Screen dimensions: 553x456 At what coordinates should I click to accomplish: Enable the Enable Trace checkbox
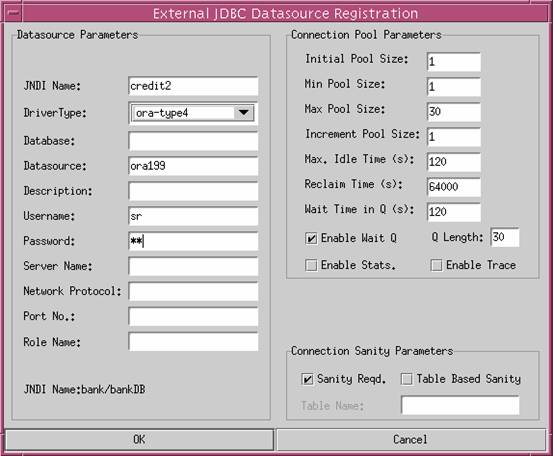coord(436,265)
